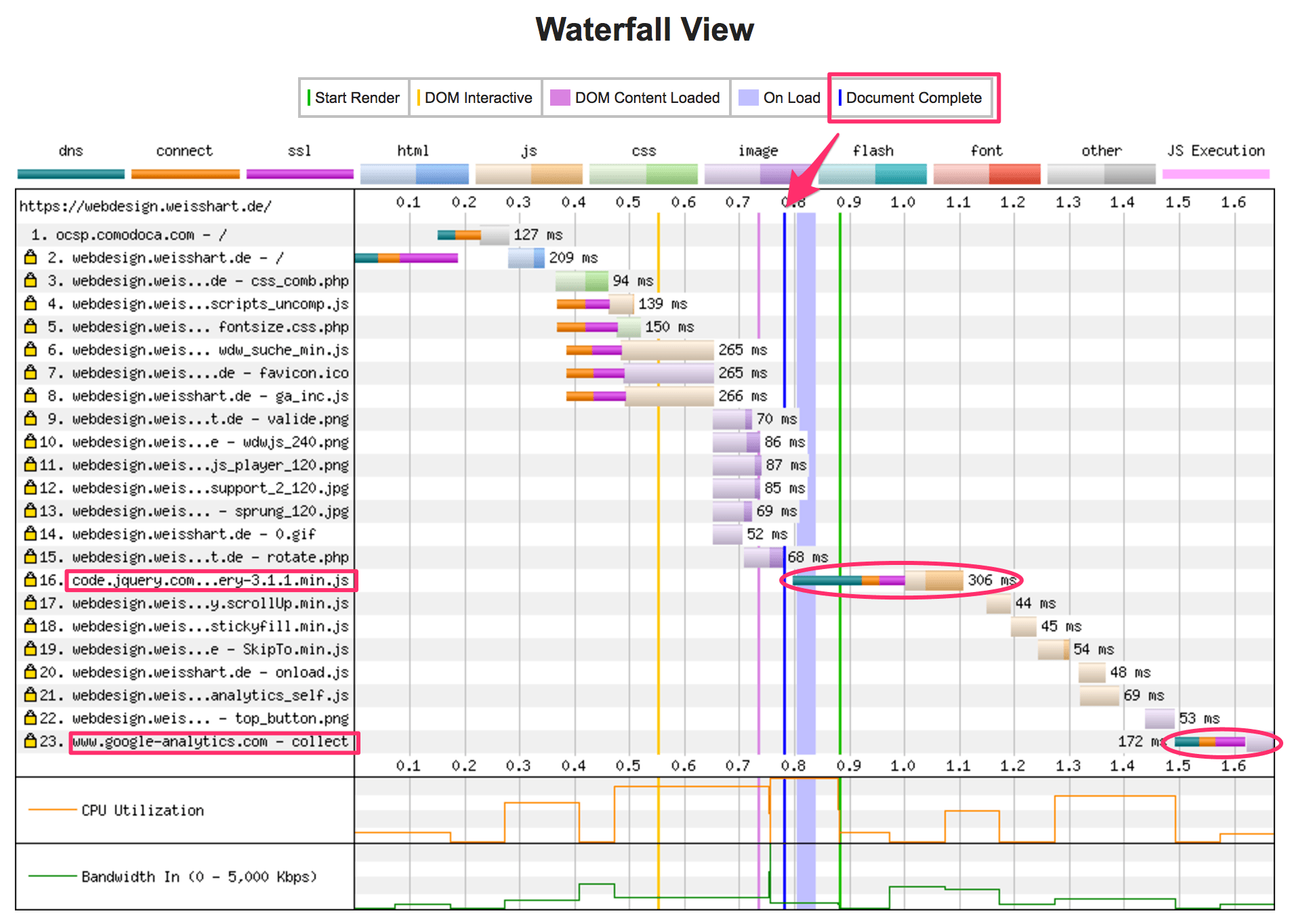Screen dimensions: 1290x924
Task: Click the lock icon beside js_player_120.png request
Action: (30, 464)
